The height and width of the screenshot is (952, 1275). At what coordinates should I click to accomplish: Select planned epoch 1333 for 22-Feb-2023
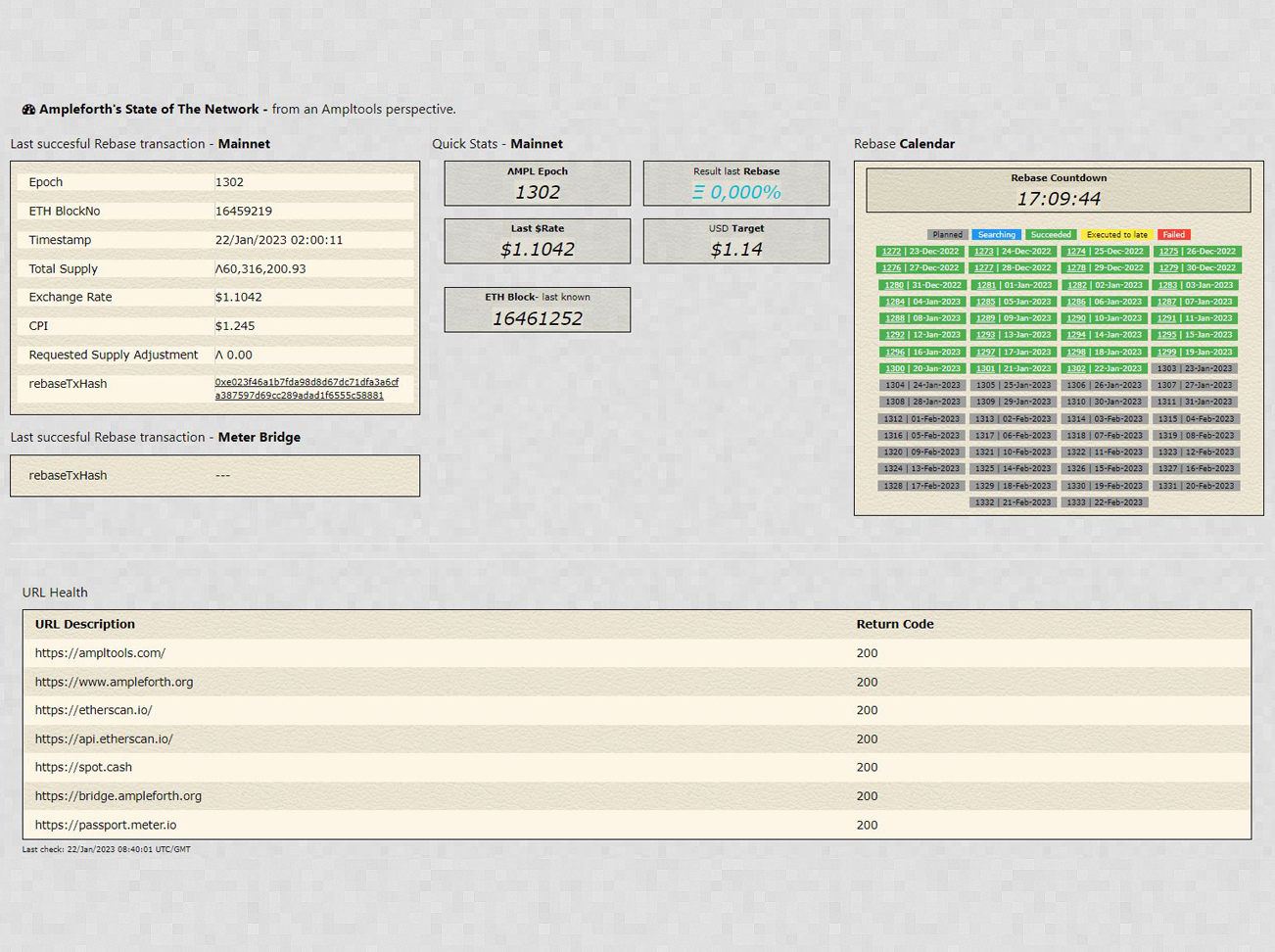pyautogui.click(x=1104, y=502)
